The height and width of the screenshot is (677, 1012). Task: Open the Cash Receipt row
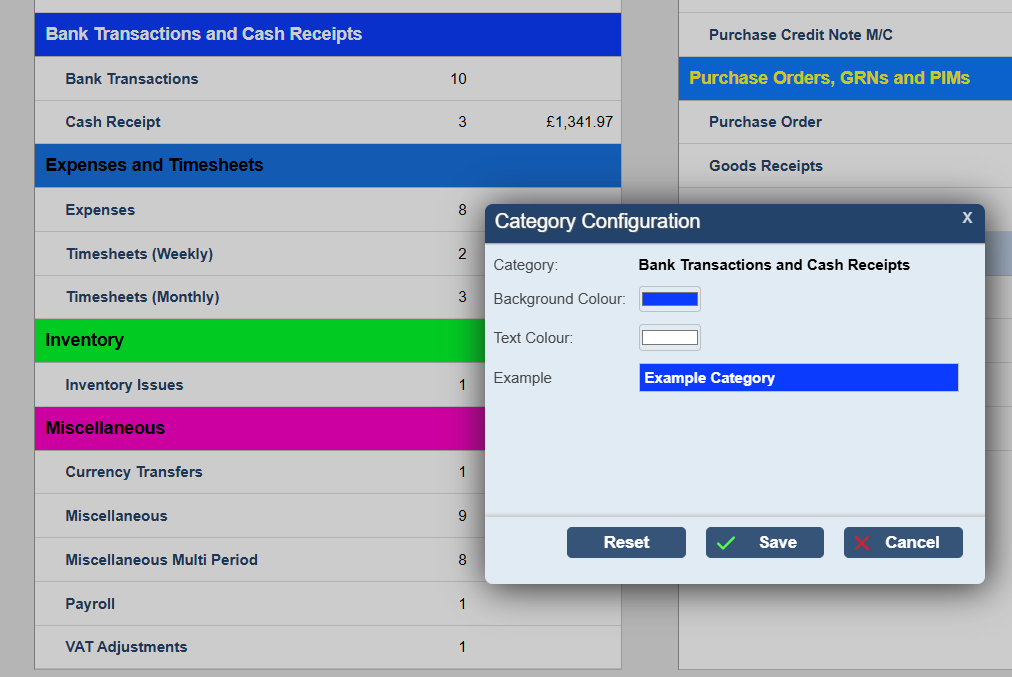click(113, 122)
